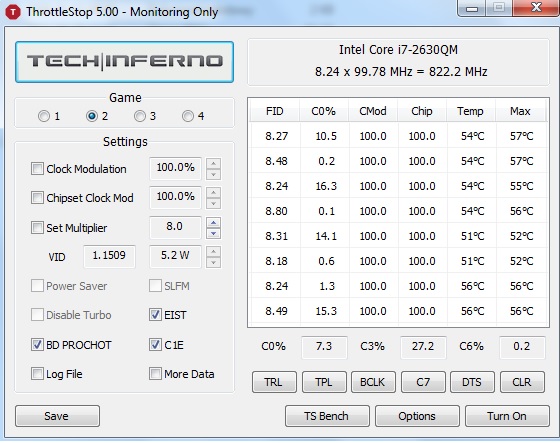
Task: Enable the Log File checkbox
Action: pyautogui.click(x=37, y=374)
